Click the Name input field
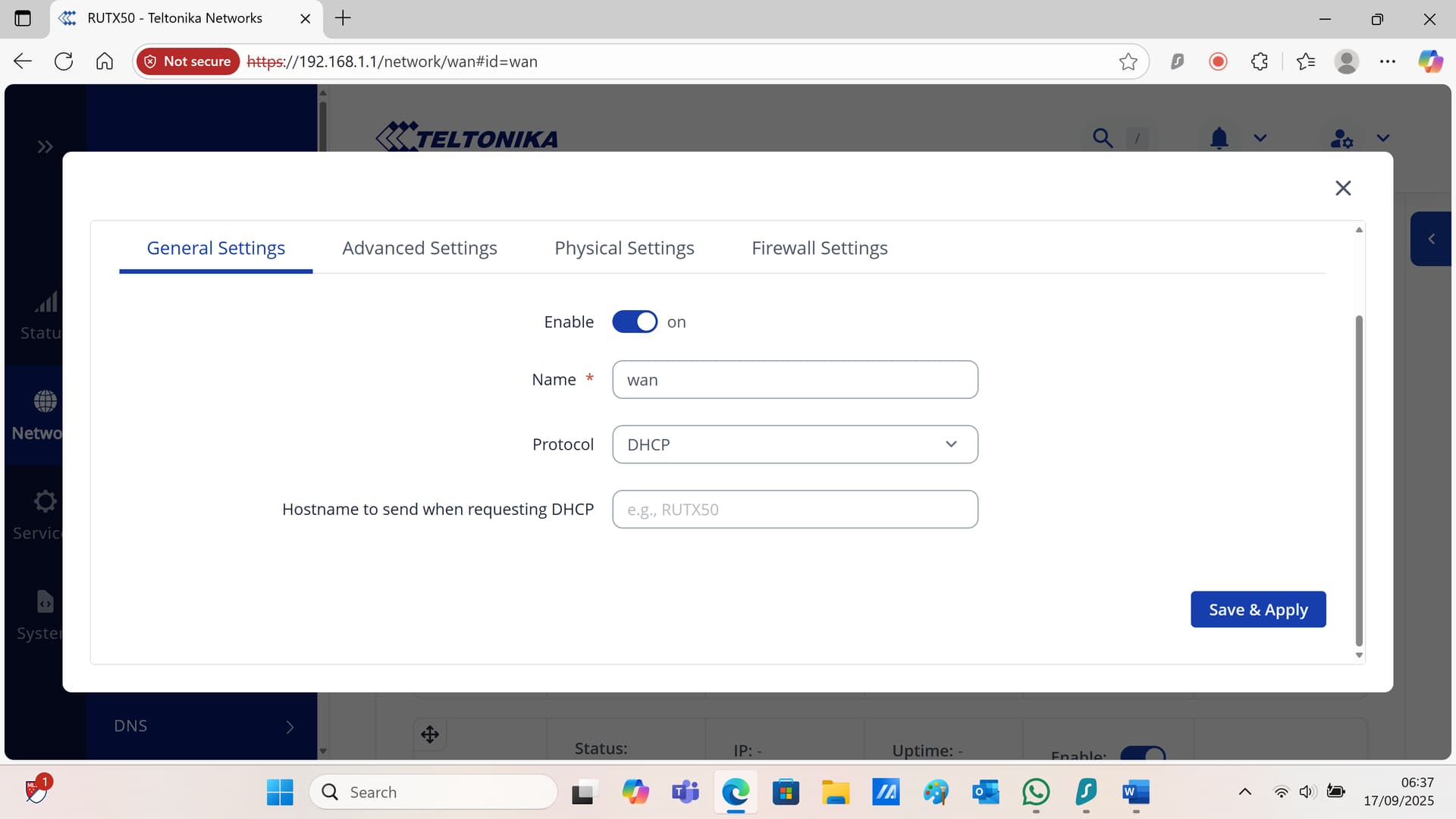The height and width of the screenshot is (819, 1456). tap(795, 380)
